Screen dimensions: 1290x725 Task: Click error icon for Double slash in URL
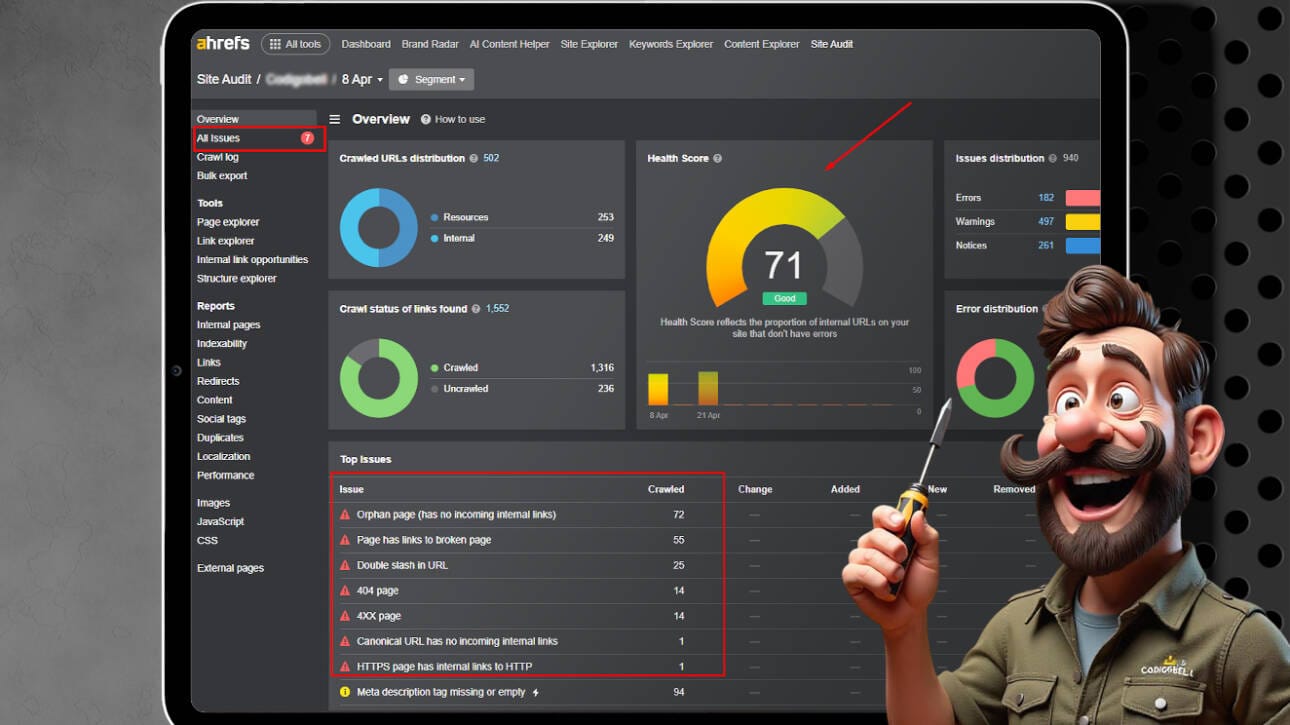click(345, 566)
